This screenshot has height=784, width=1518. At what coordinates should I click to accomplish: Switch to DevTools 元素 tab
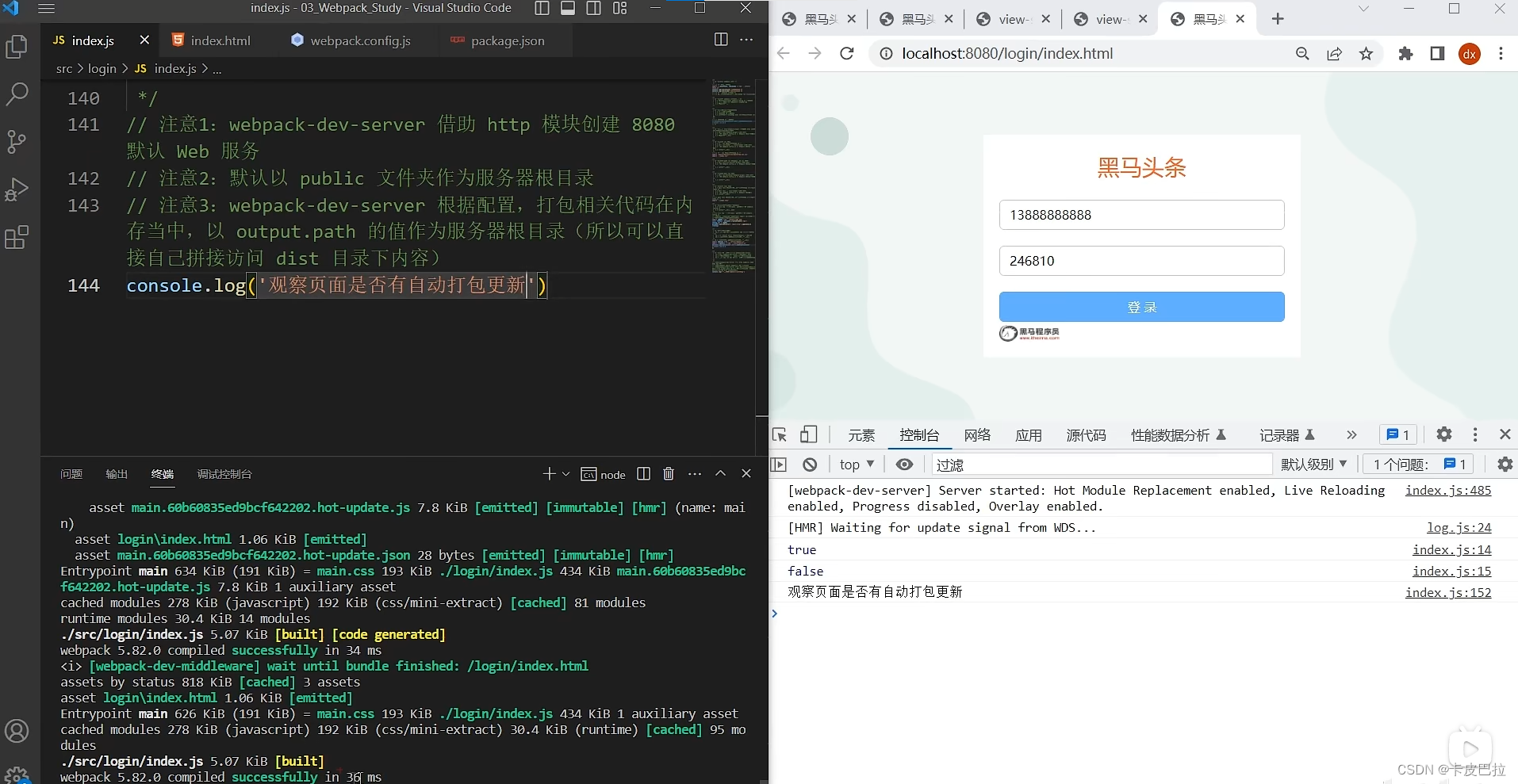tap(861, 435)
